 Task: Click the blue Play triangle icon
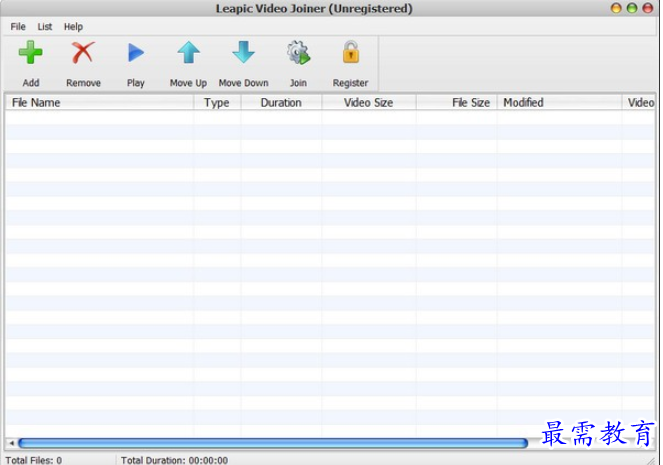pyautogui.click(x=136, y=53)
